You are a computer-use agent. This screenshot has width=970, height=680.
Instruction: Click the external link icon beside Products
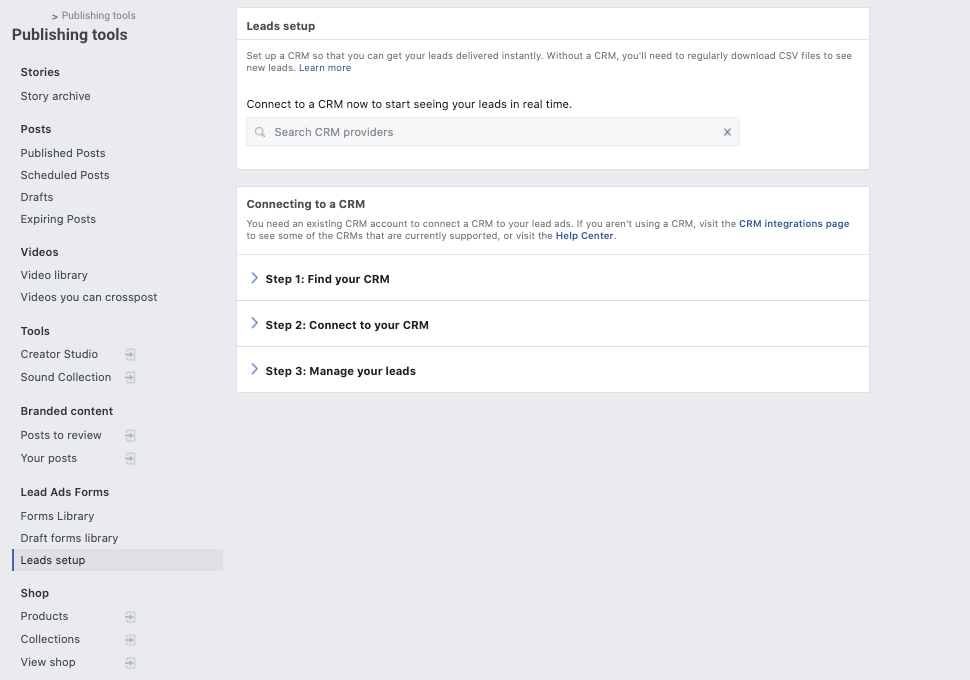(x=130, y=617)
